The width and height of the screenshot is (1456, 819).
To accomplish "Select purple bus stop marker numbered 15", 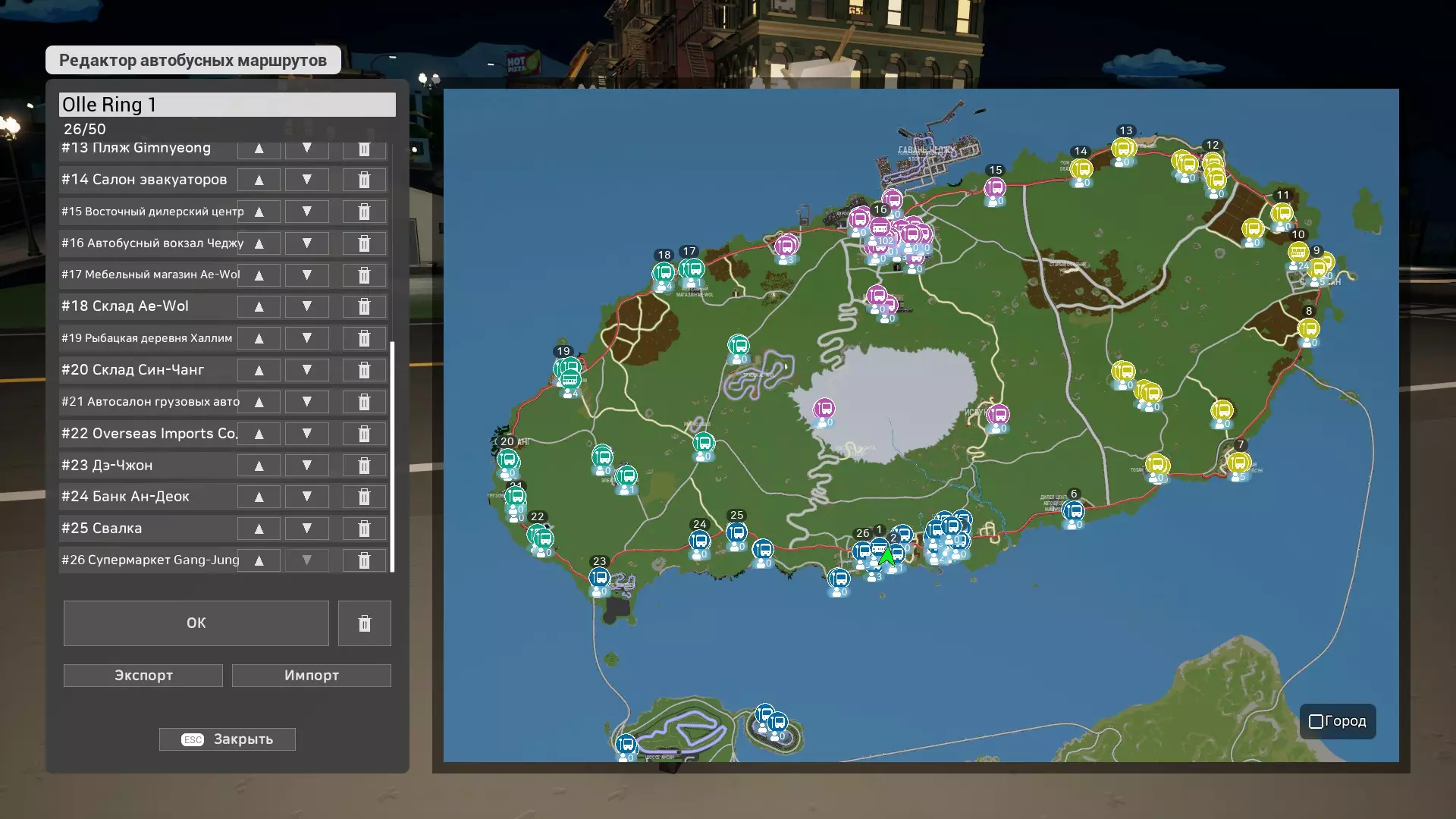I will pos(994,187).
